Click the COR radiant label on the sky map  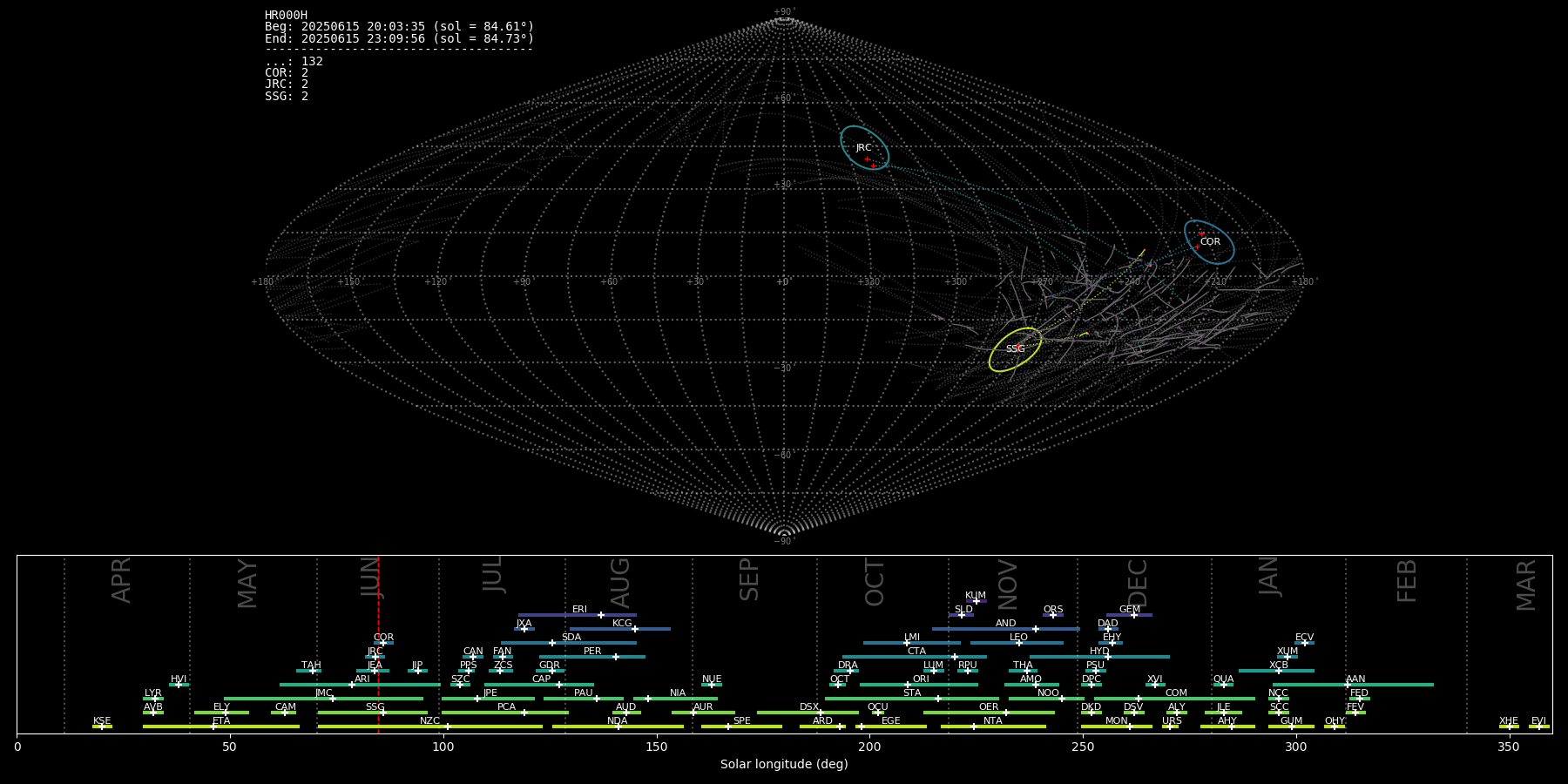pyautogui.click(x=1210, y=242)
